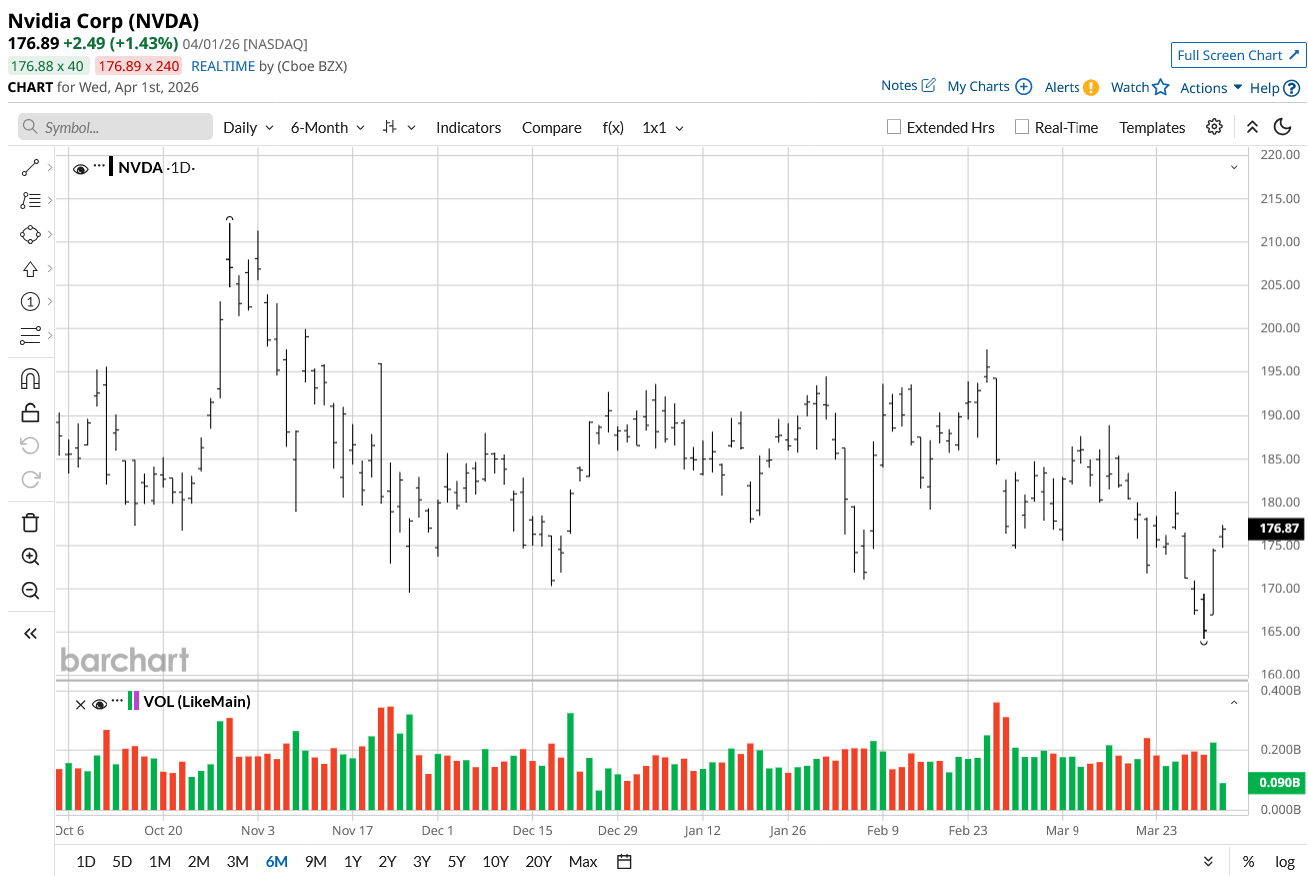
Task: Add chart via My Charts plus icon
Action: 1023,86
